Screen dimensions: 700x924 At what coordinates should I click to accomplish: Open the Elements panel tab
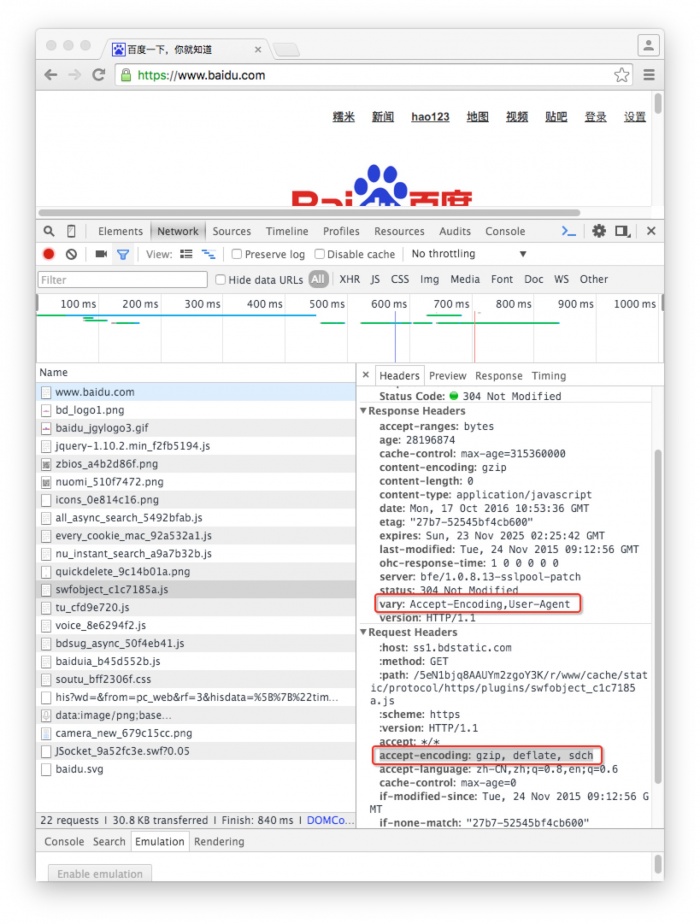pos(120,232)
